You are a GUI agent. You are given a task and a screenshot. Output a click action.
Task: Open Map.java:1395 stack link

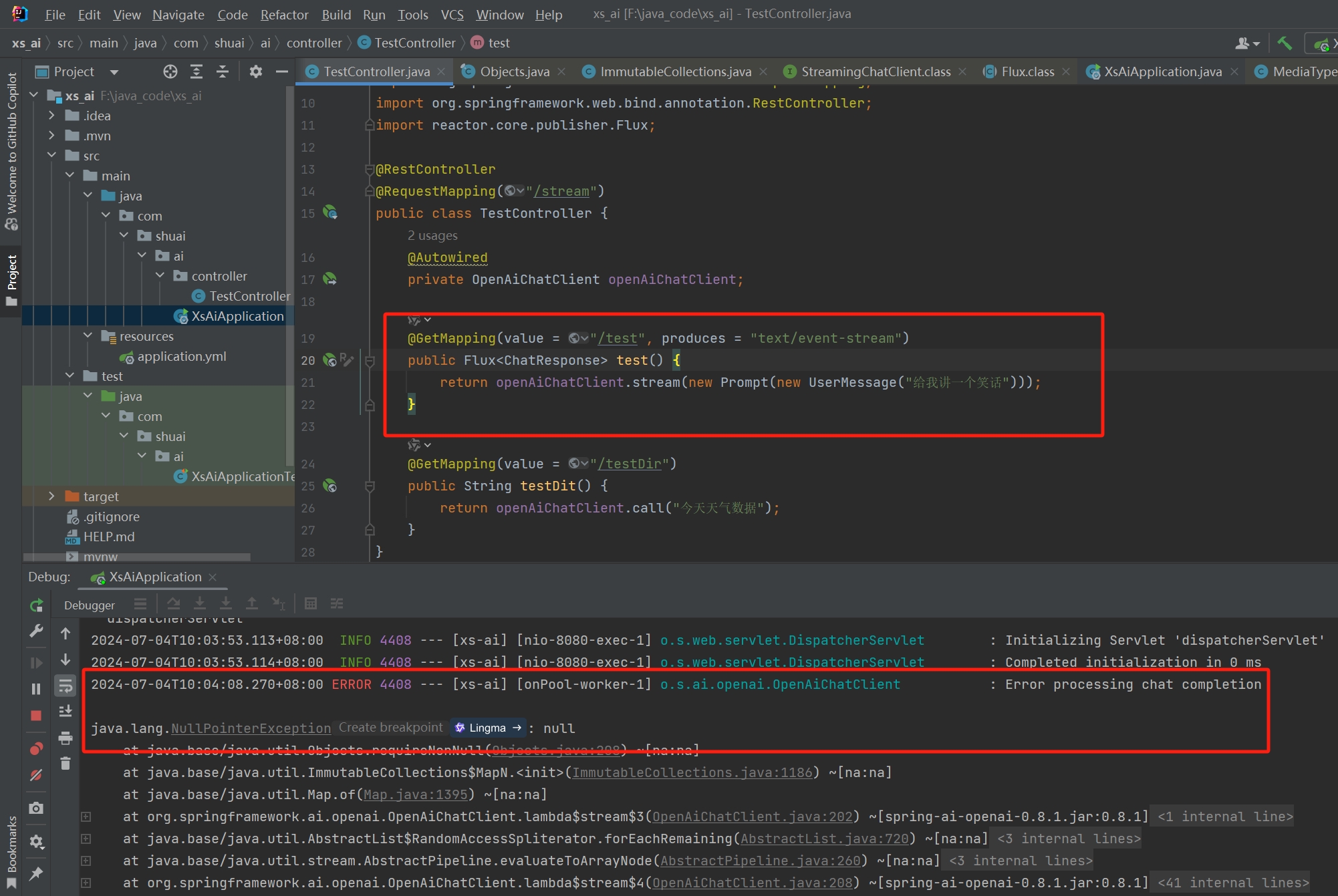[416, 794]
